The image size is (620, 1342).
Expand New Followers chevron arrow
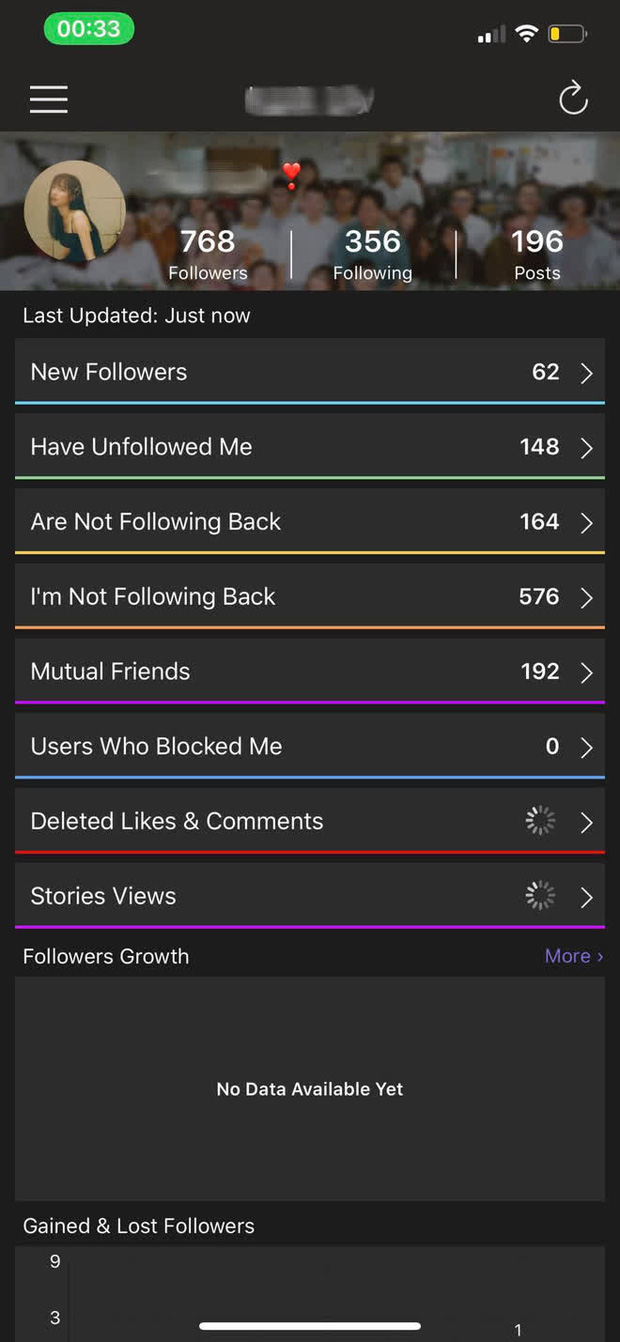pos(587,373)
